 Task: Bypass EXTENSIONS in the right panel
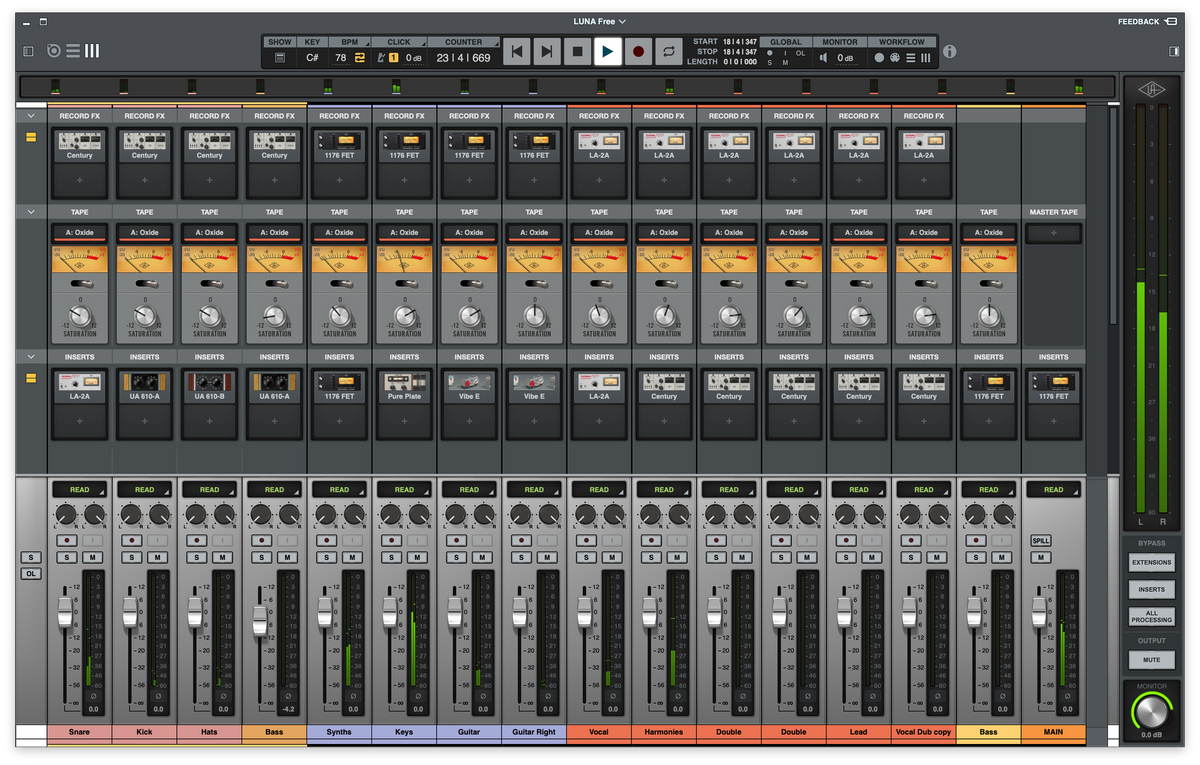[x=1151, y=563]
